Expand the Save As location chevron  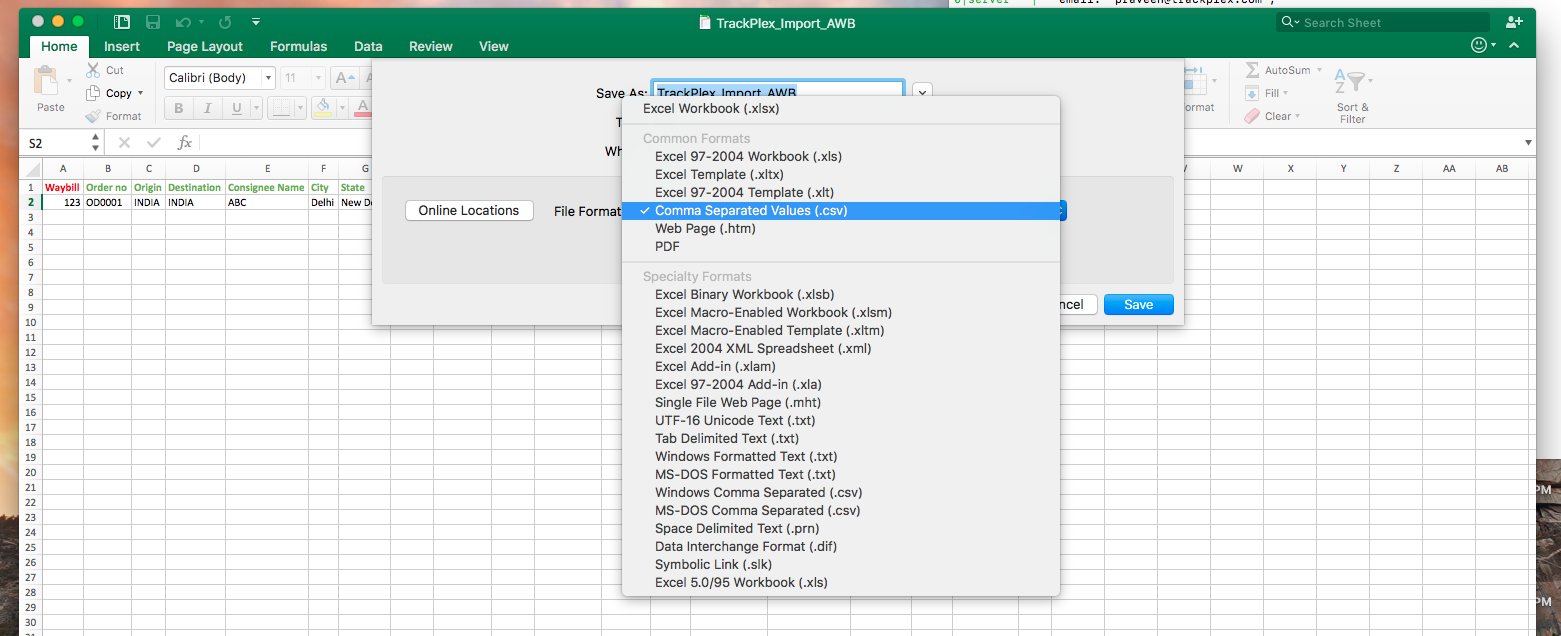tap(922, 91)
